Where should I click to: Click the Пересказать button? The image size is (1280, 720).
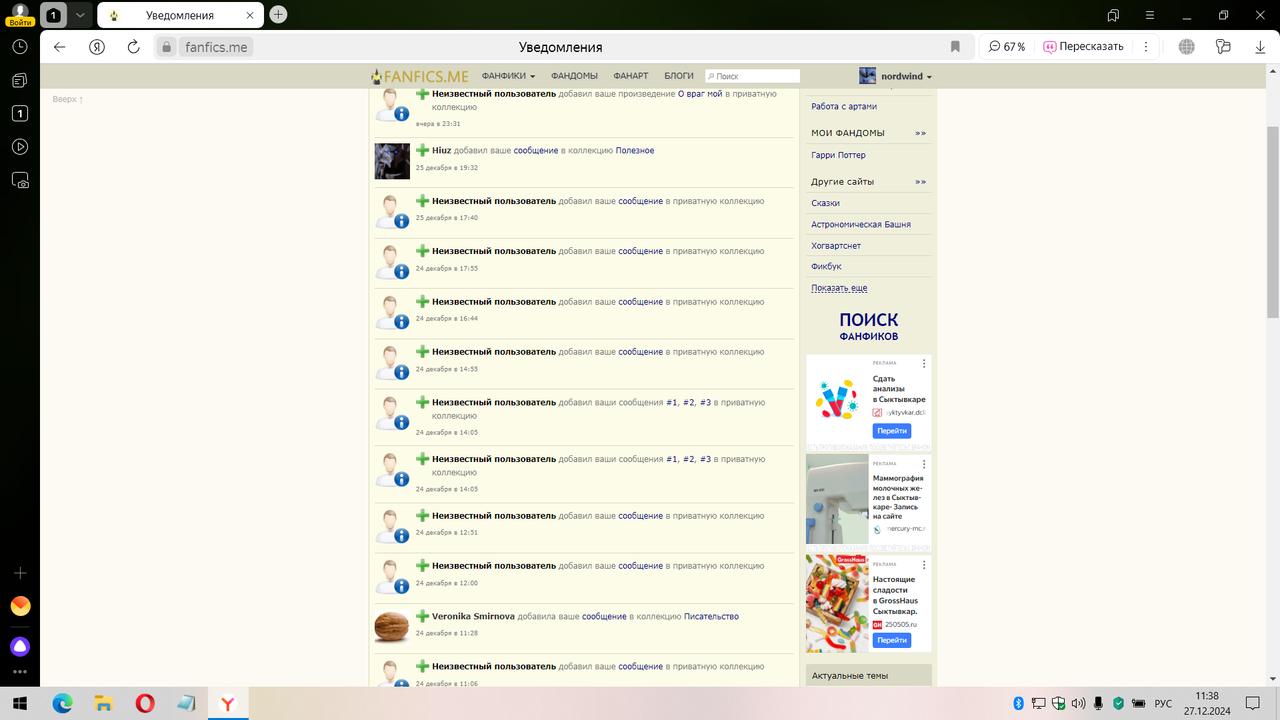1083,47
